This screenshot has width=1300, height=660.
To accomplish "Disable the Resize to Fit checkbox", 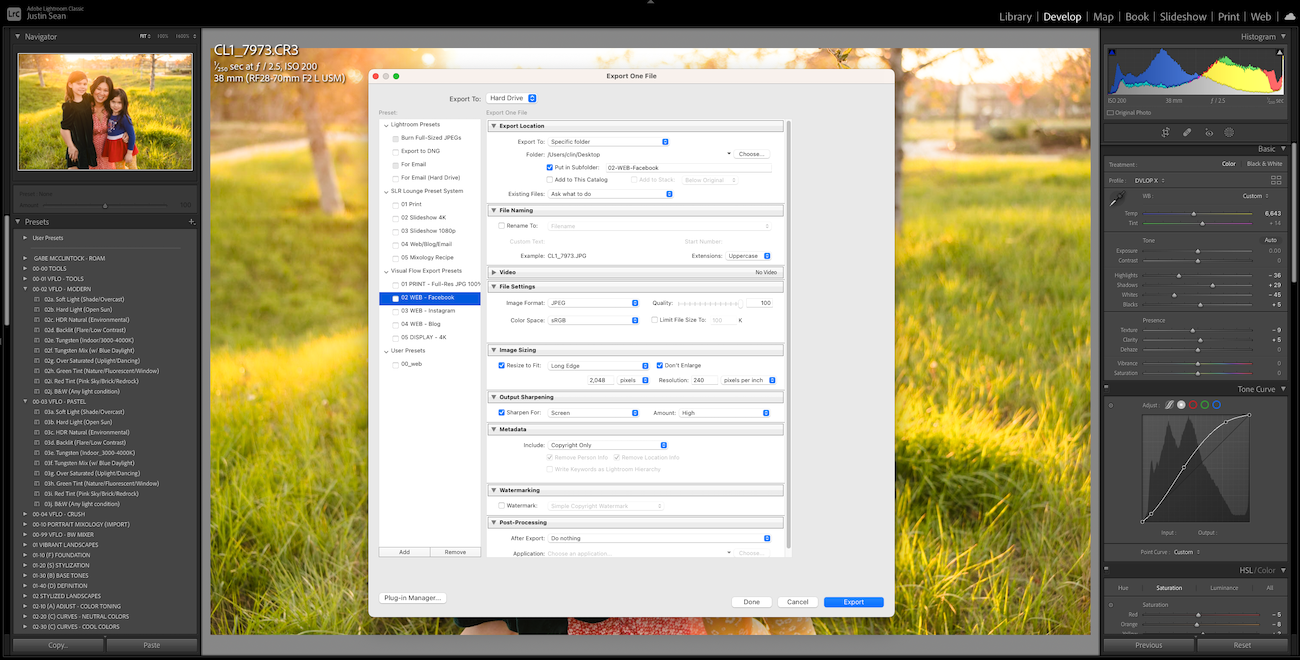I will (x=501, y=365).
